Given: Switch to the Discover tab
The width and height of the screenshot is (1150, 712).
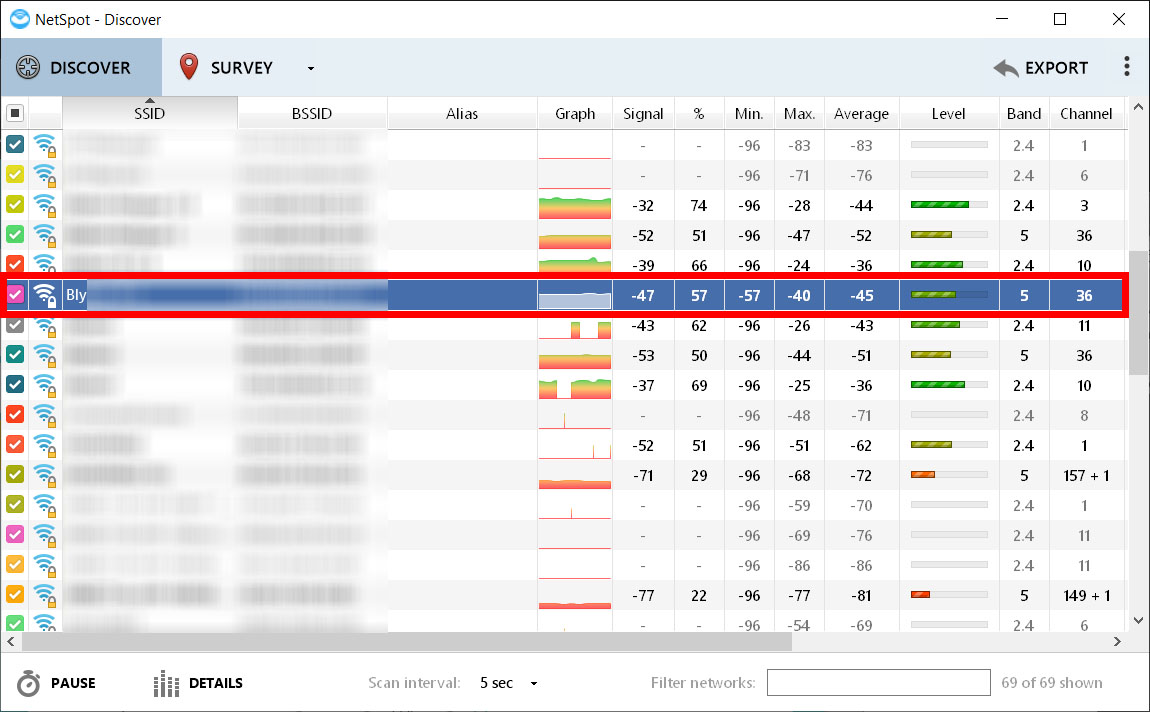Looking at the screenshot, I should (x=80, y=68).
